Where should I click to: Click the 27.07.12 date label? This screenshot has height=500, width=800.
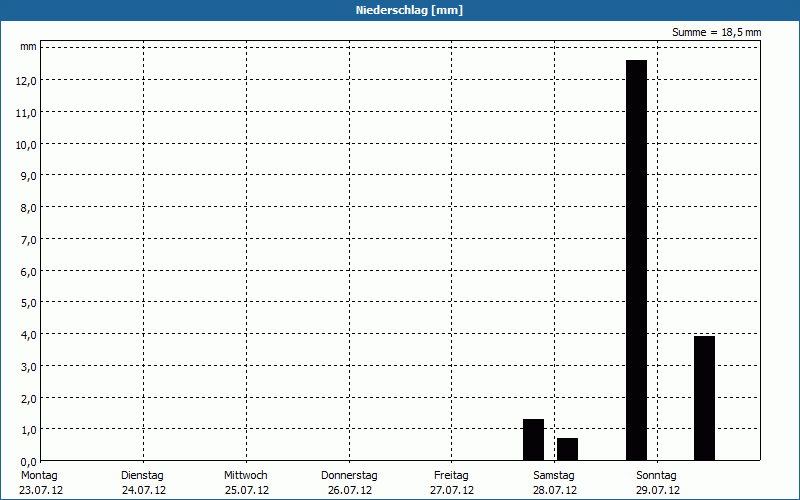tap(452, 490)
